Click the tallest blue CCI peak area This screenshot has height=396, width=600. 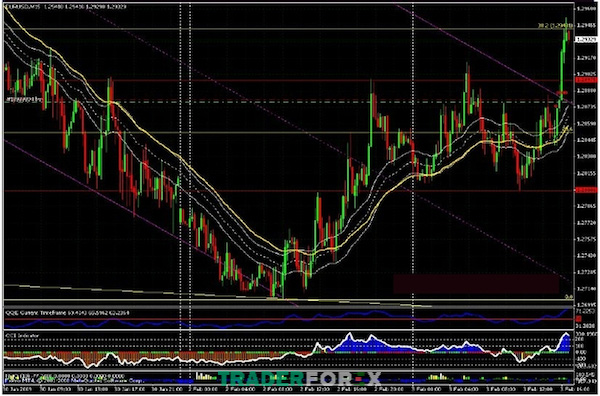click(x=349, y=340)
